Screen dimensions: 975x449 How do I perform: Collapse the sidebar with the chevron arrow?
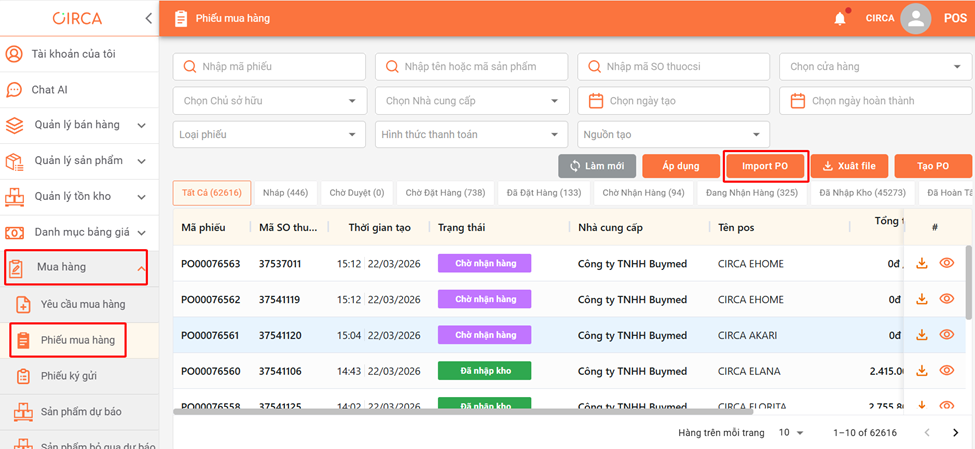148,18
